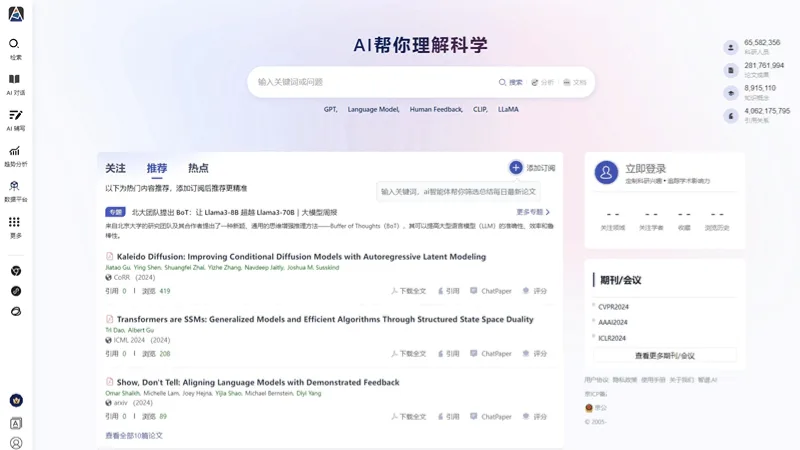
Task: Focus the subscription keyword input field
Action: (458, 192)
